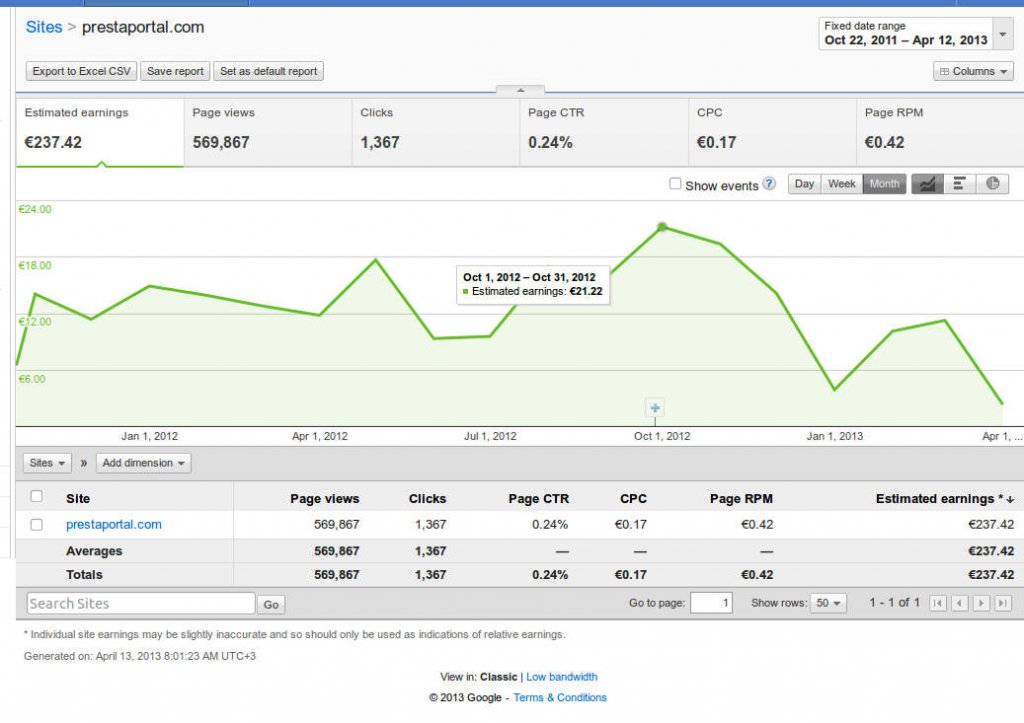Expand the Add dimension dropdown
The image size is (1024, 723).
point(144,463)
